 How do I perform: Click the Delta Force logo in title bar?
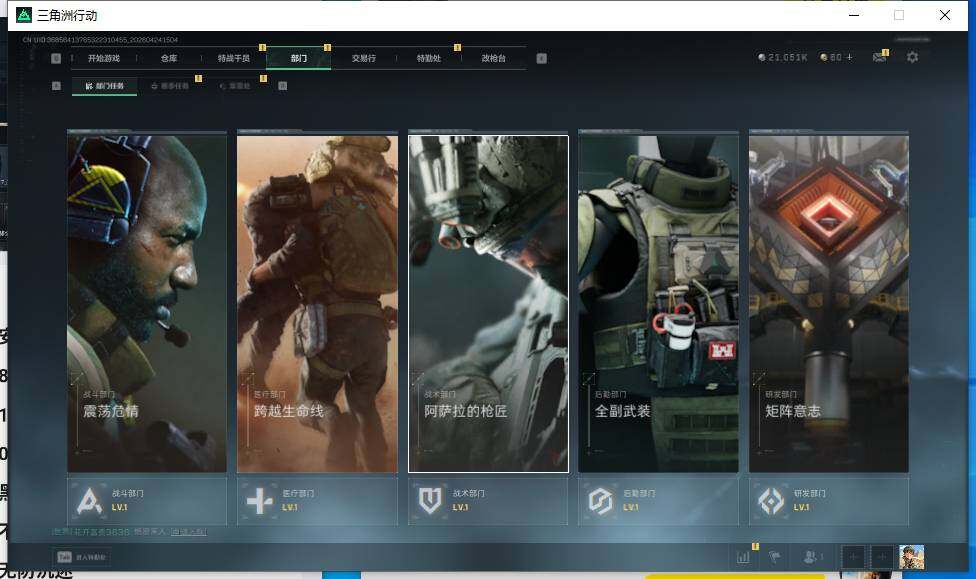click(24, 15)
